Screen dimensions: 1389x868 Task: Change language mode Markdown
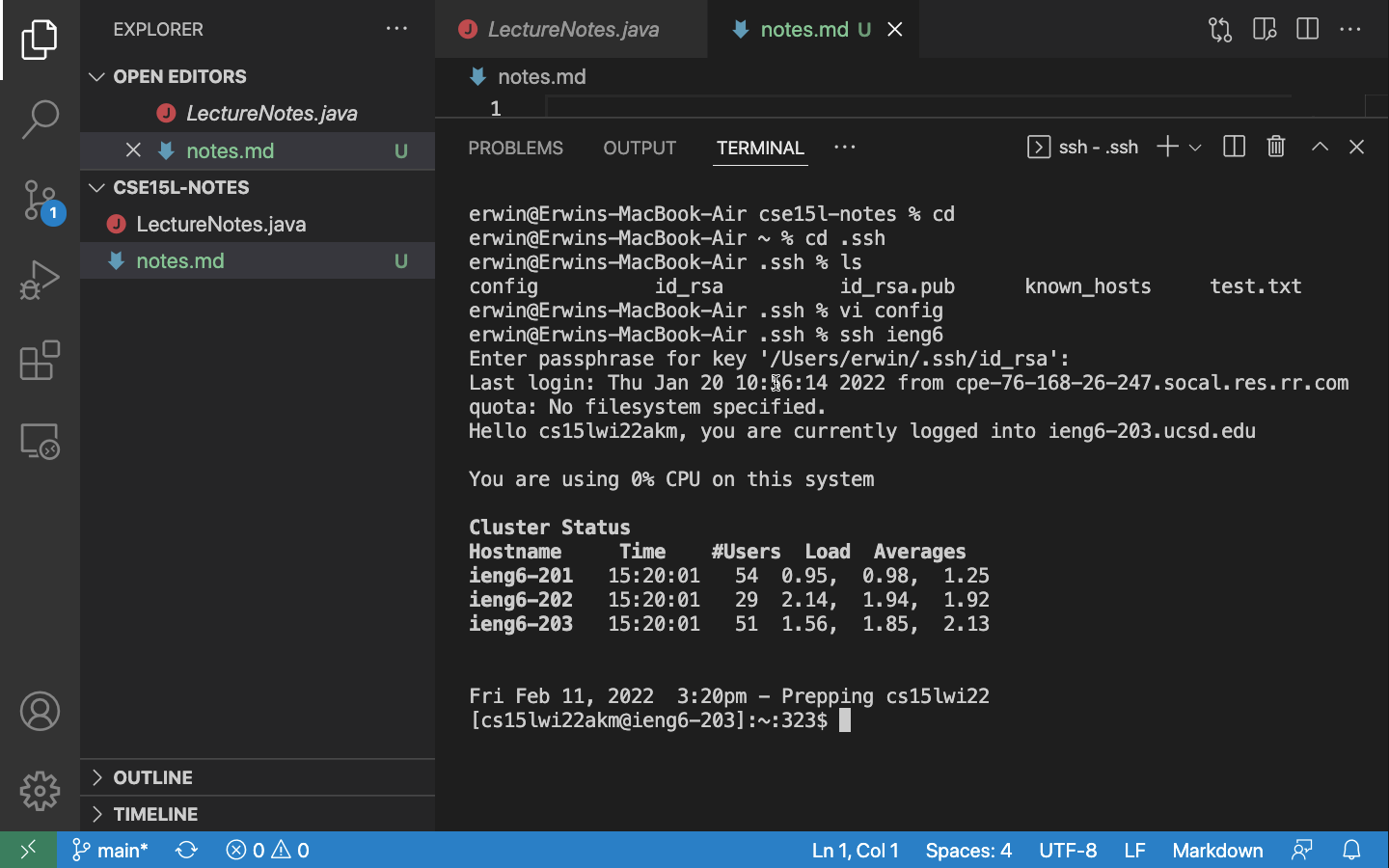(x=1217, y=850)
